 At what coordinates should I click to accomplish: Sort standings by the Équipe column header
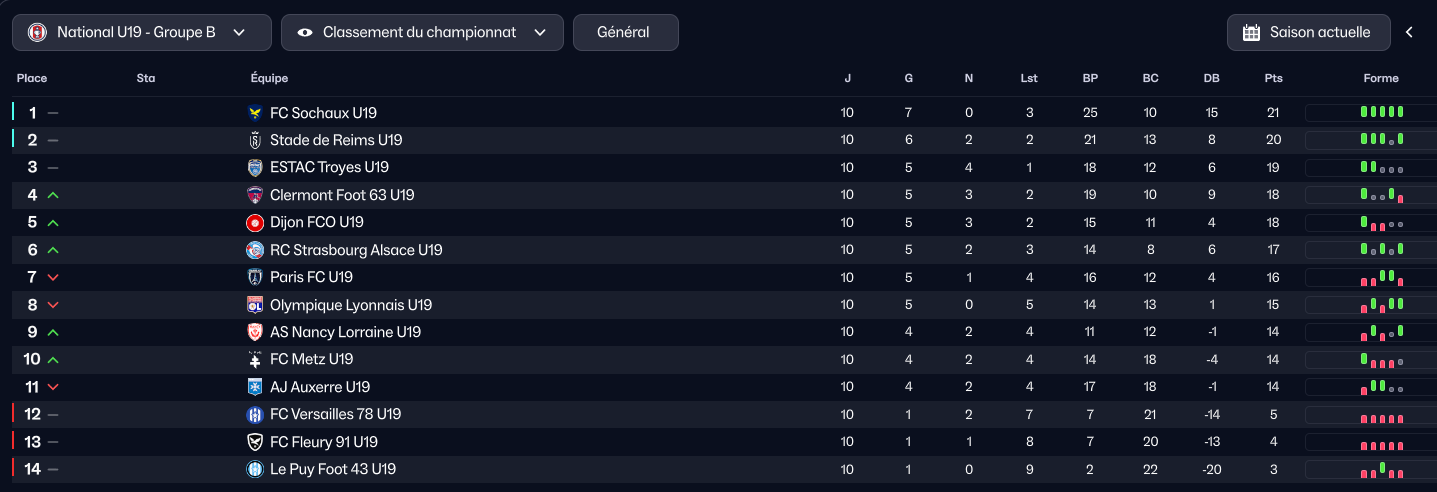(269, 78)
